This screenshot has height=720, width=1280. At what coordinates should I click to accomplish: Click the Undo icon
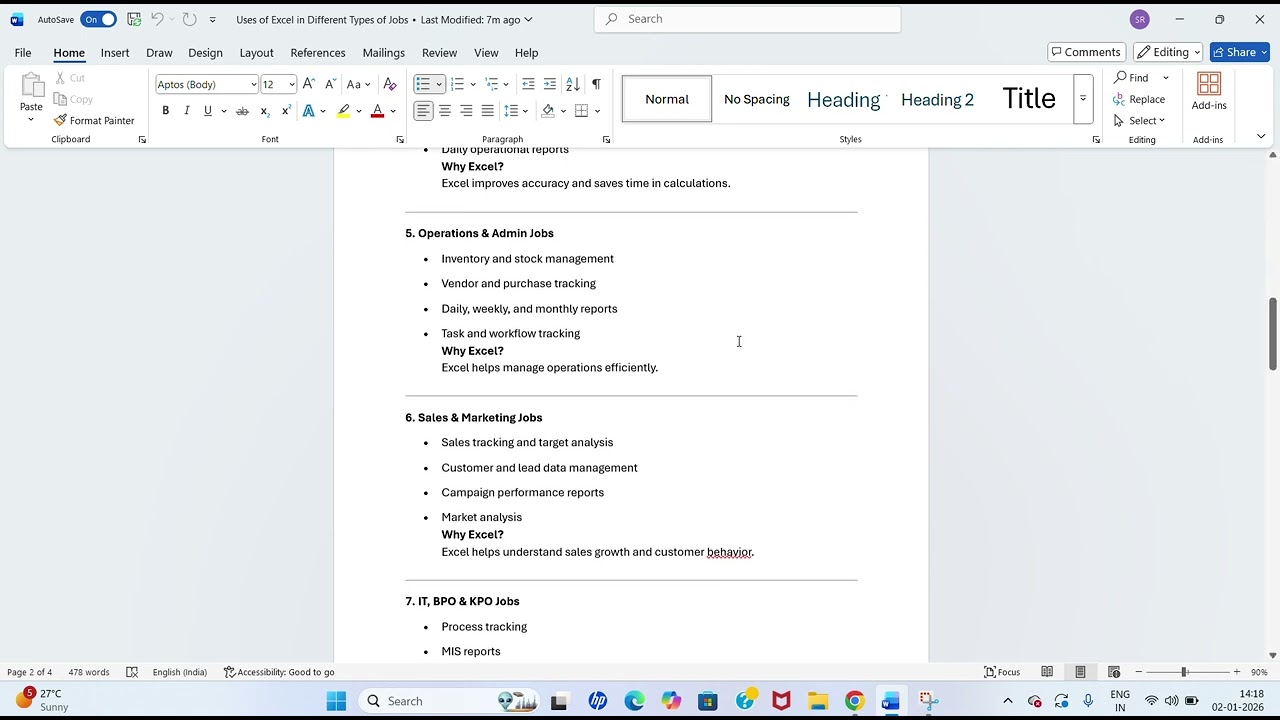point(157,19)
